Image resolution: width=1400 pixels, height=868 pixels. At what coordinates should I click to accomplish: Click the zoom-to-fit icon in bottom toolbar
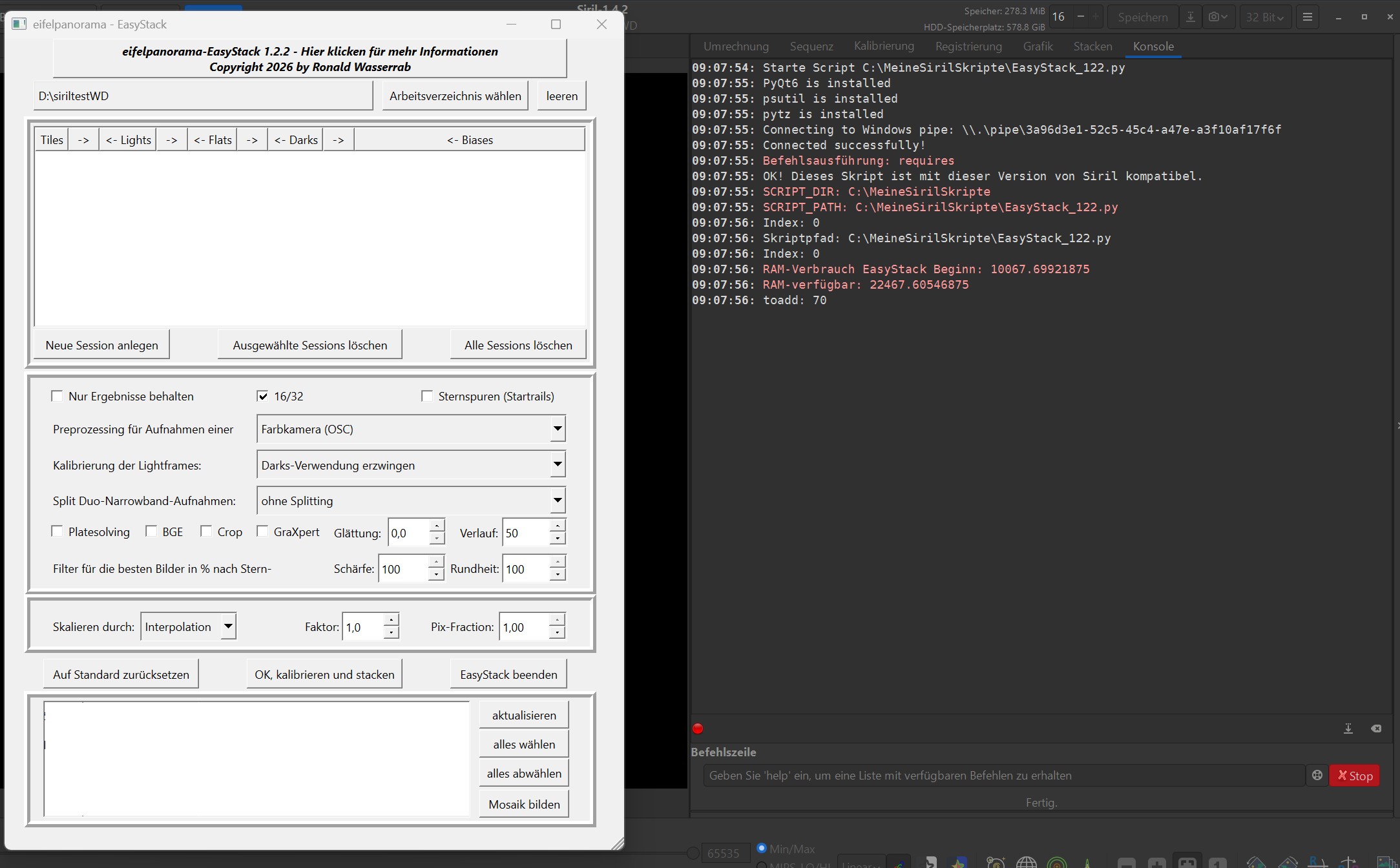click(1187, 863)
